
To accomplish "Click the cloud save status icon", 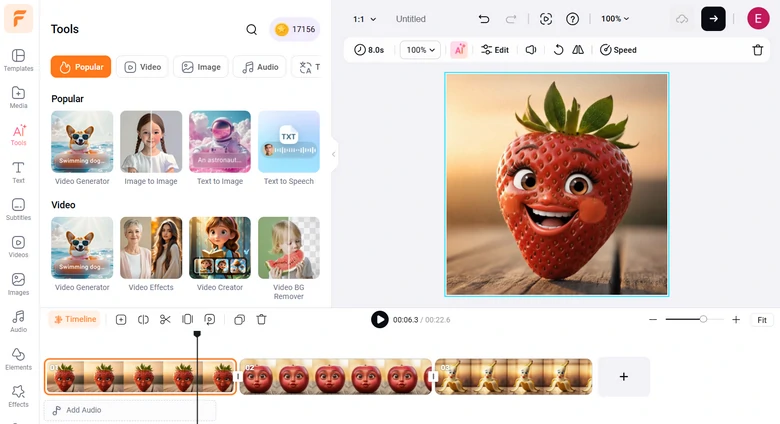I will (682, 19).
